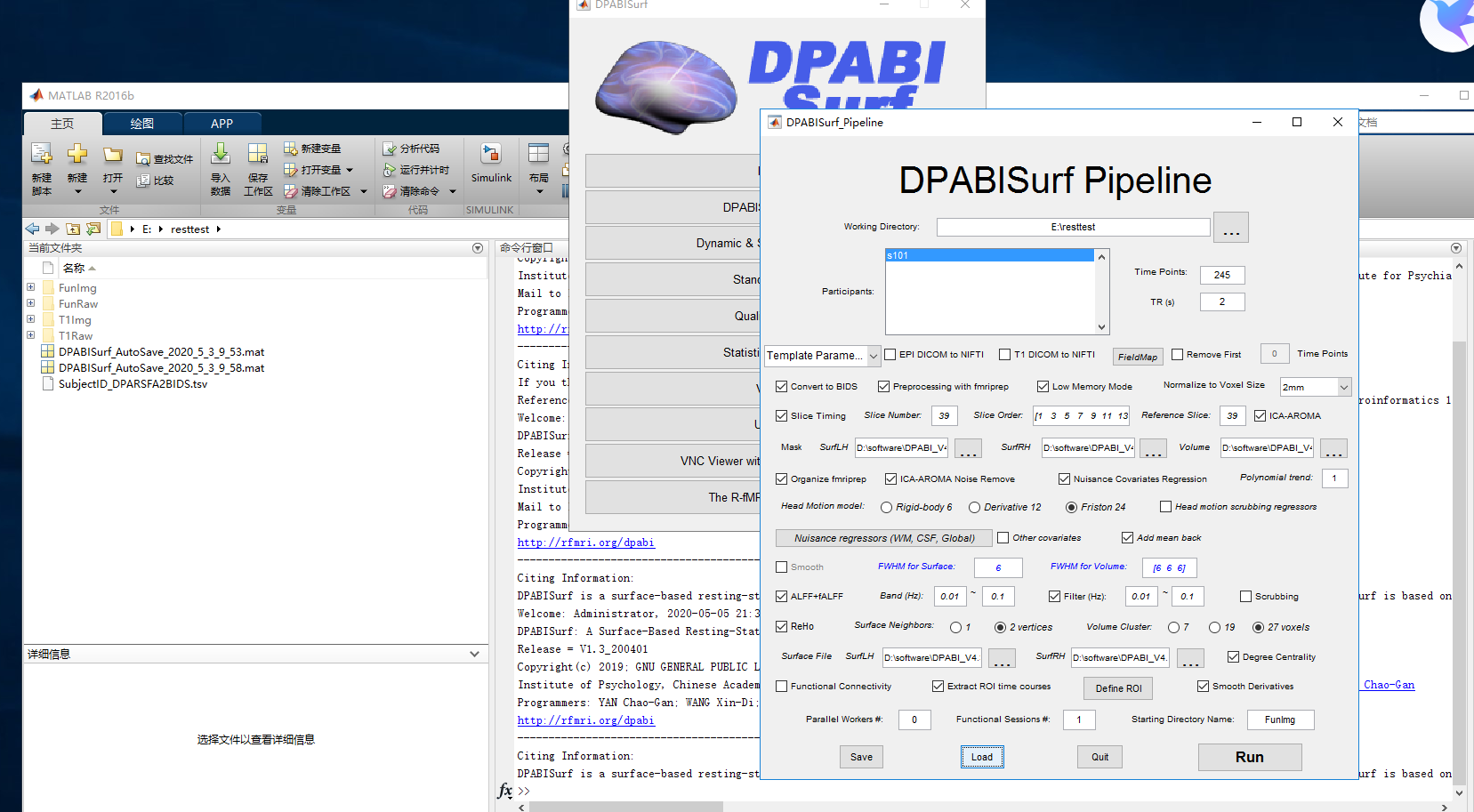Screen dimensions: 1474x812
Task: Launch Simulink from the toolbar icon
Action: (491, 154)
